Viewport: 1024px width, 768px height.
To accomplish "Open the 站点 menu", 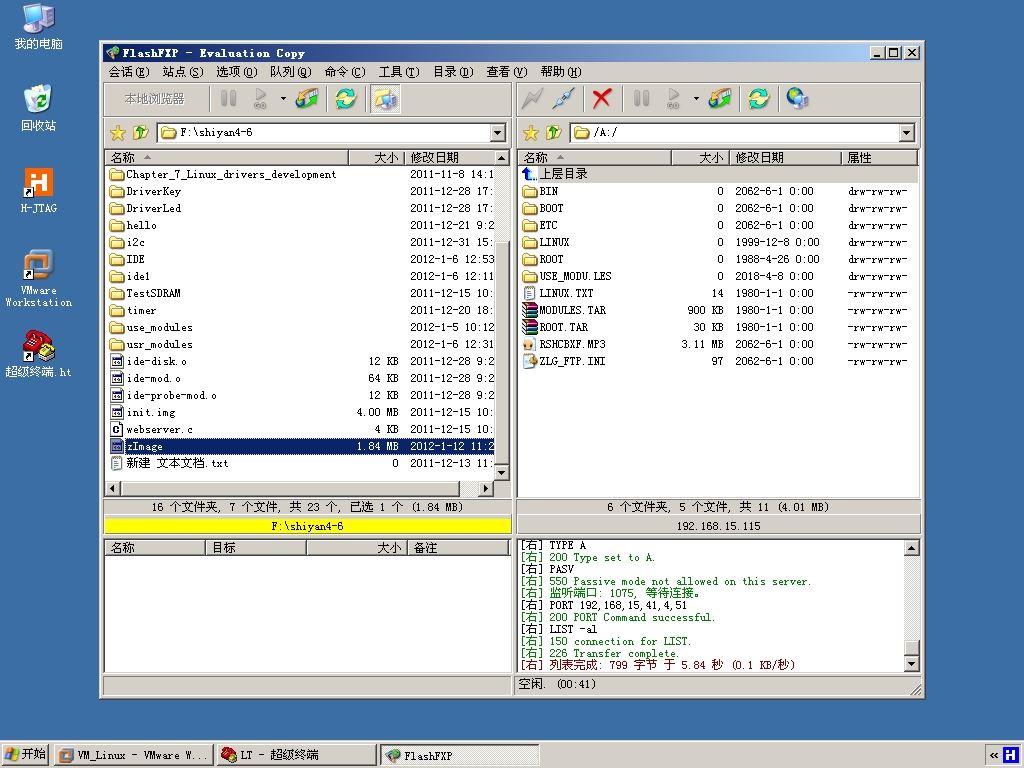I will [x=183, y=72].
